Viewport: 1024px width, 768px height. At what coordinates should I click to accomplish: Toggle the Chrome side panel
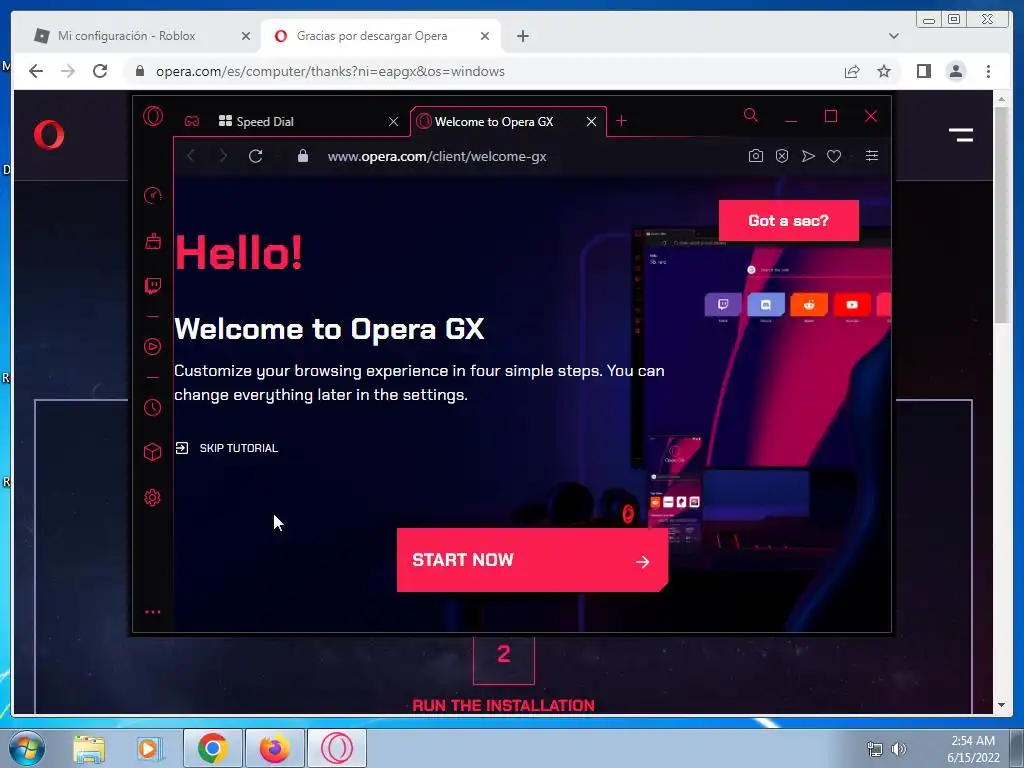tap(923, 71)
